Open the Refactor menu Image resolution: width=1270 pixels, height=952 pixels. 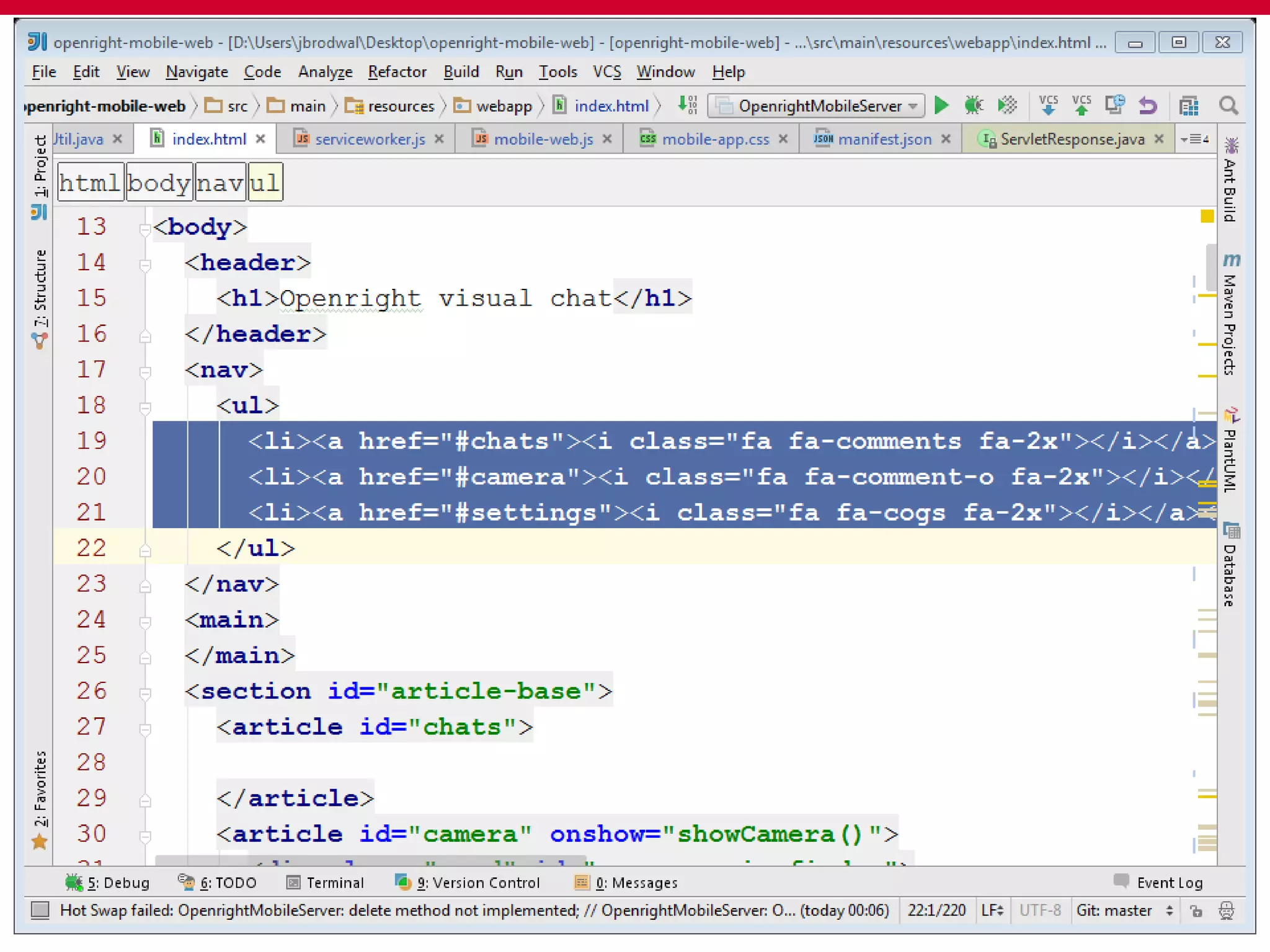(x=397, y=72)
